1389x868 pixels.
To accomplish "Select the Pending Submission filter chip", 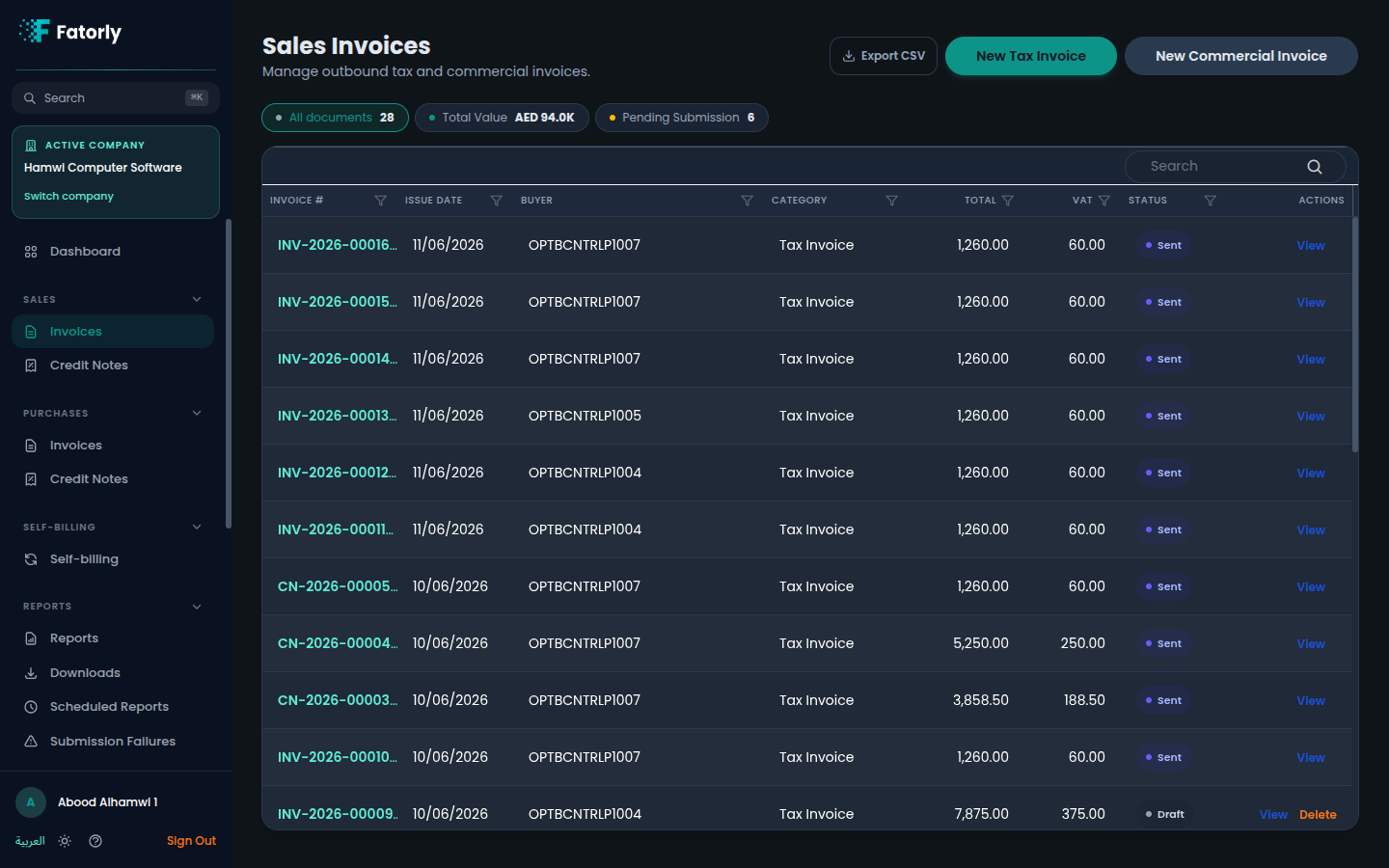I will click(682, 118).
